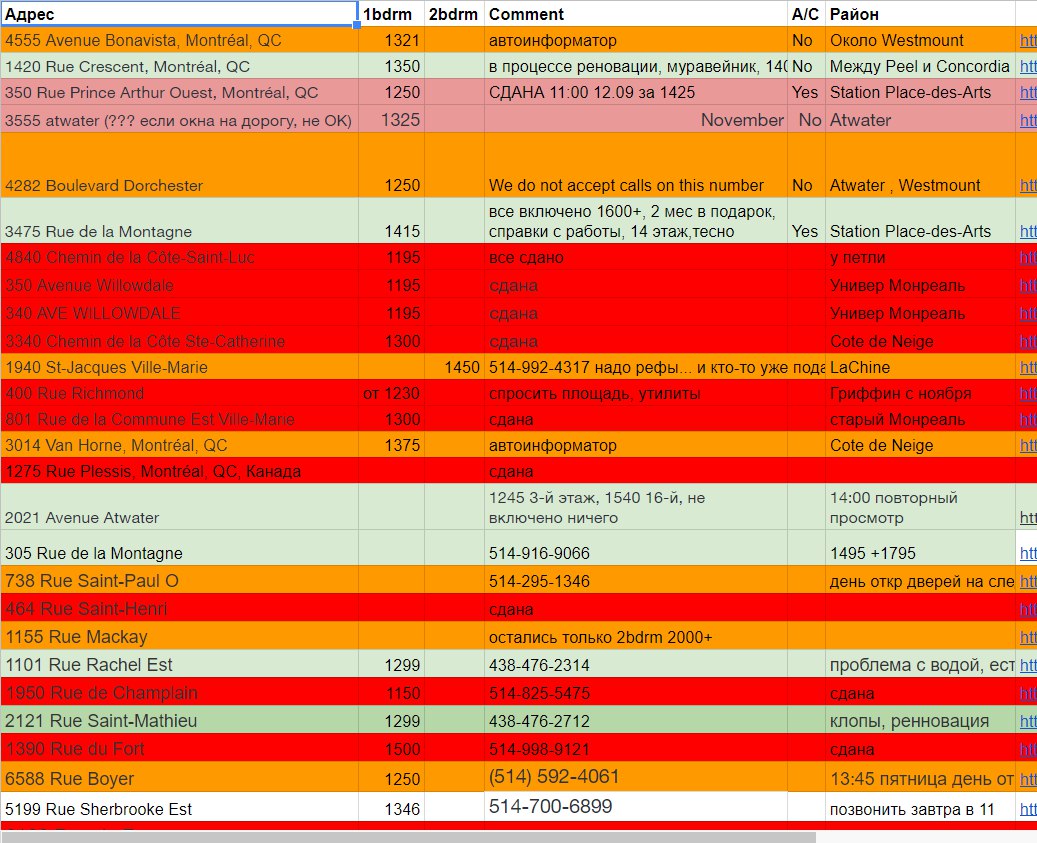Select the 514-295-1346 phone cell

pos(636,580)
